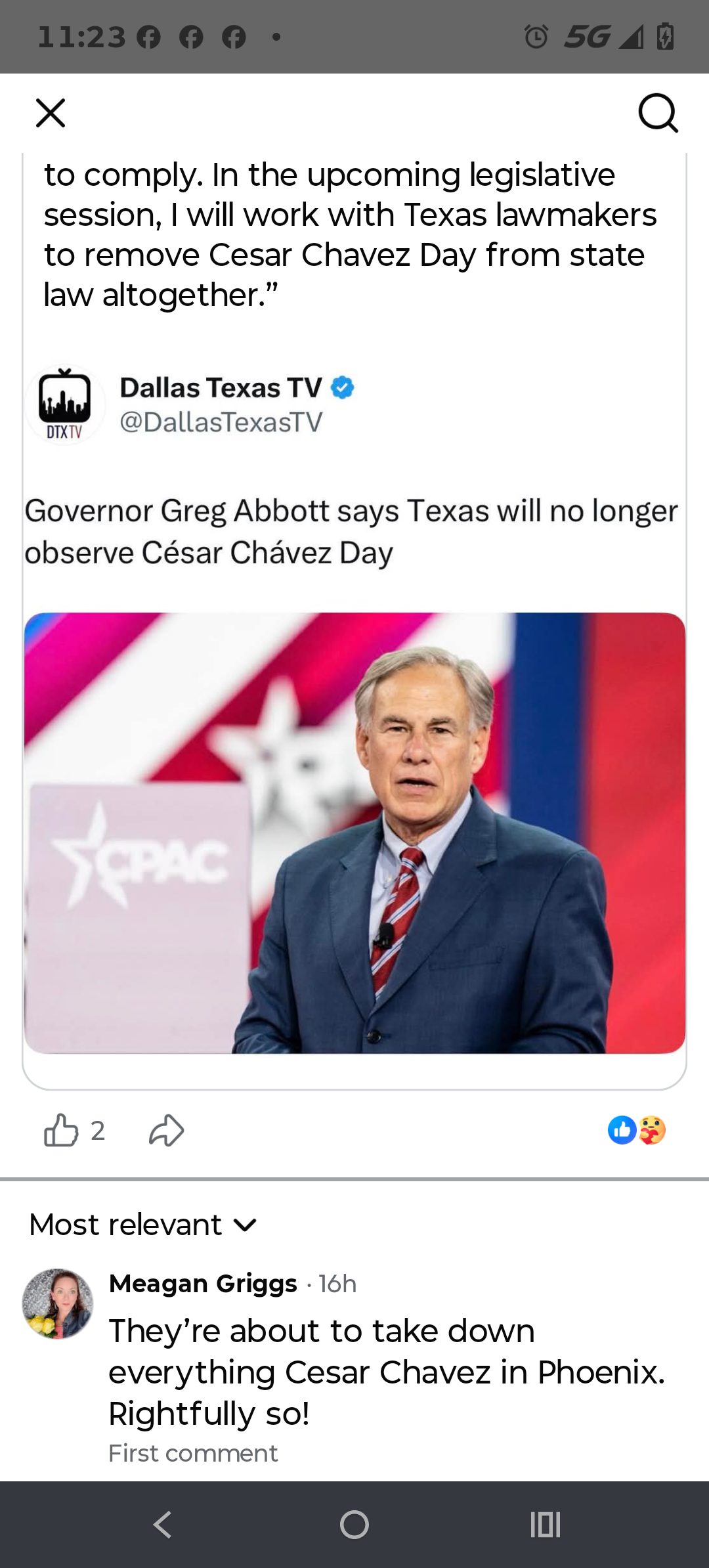Open Meagan Griggs name link
709x1568 pixels.
click(x=203, y=1283)
